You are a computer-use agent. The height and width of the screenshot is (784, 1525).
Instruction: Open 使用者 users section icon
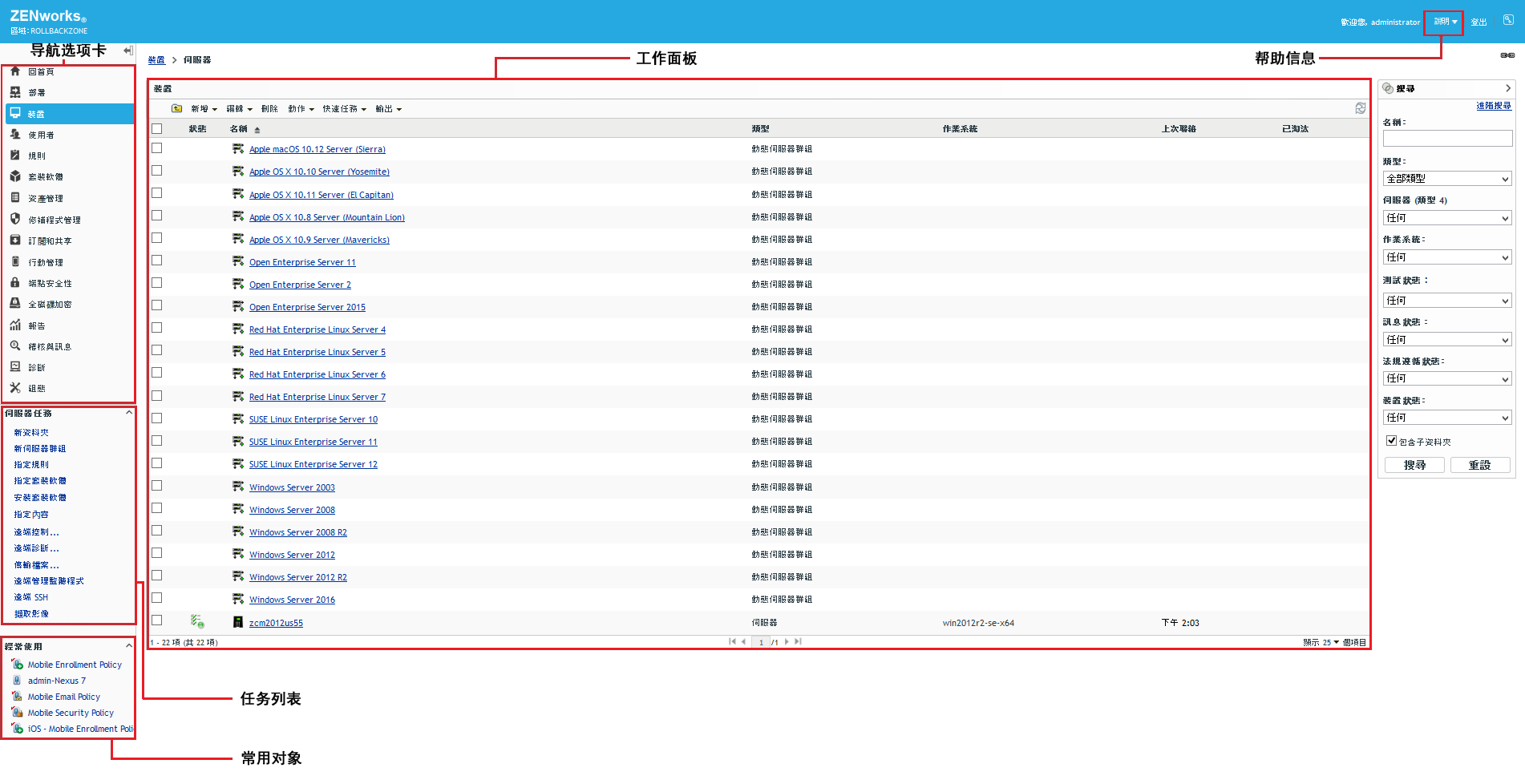coord(15,135)
